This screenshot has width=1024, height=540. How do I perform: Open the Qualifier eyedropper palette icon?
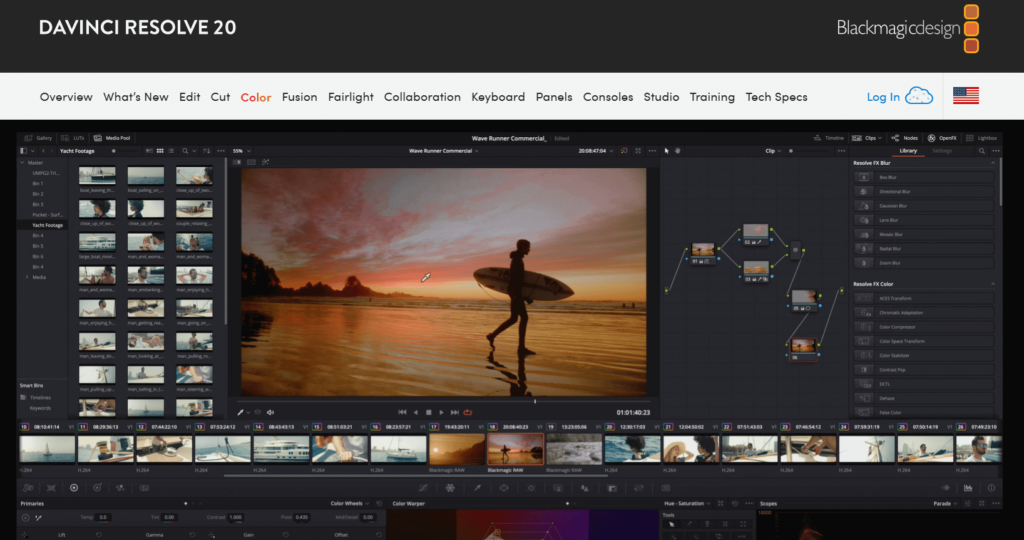477,488
